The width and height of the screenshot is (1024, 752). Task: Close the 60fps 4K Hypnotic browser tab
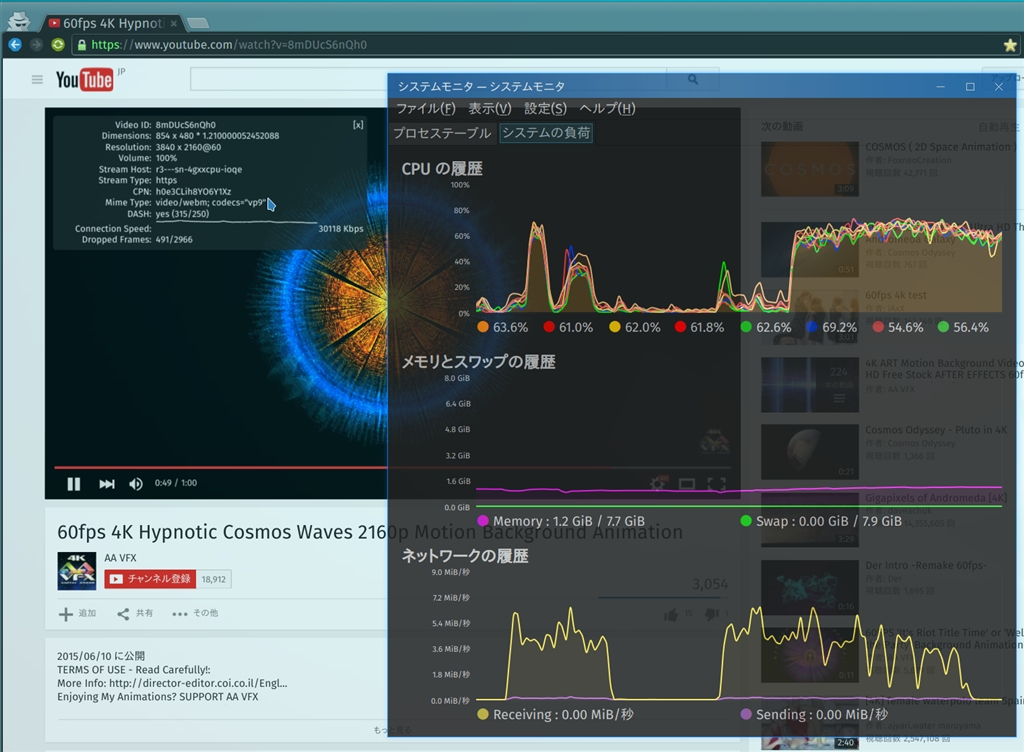(174, 24)
